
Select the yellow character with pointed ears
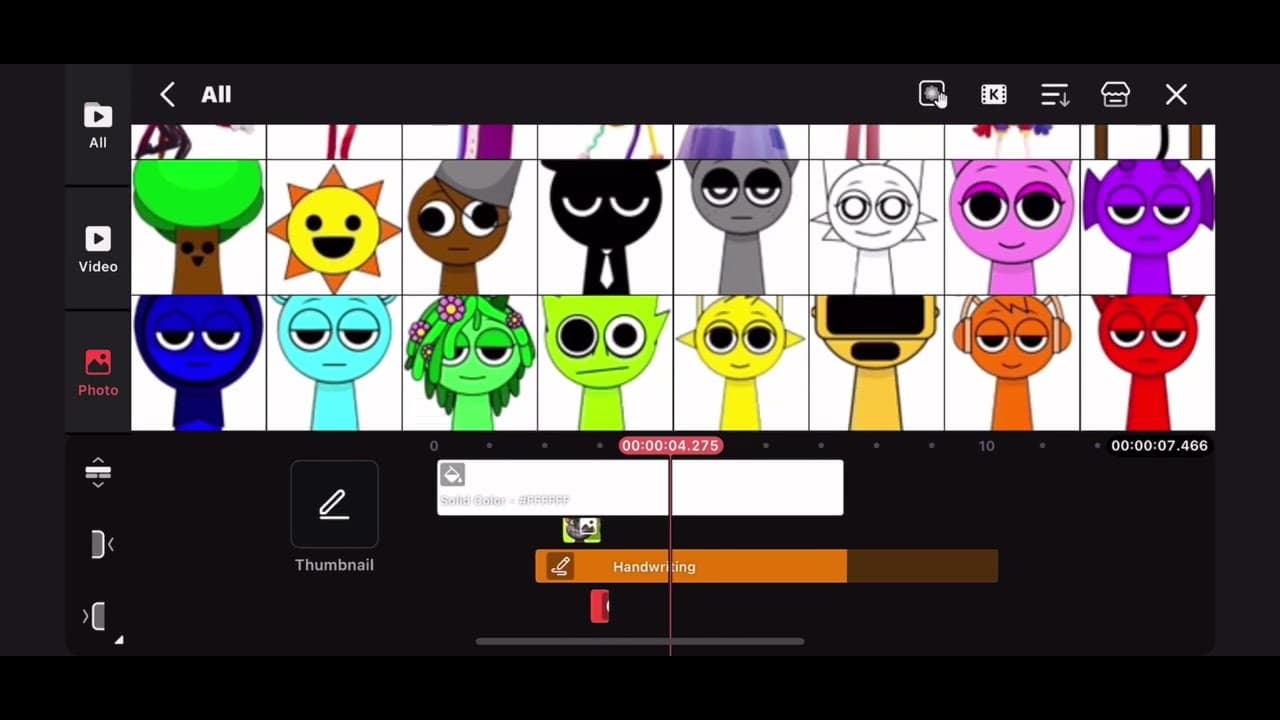[741, 363]
